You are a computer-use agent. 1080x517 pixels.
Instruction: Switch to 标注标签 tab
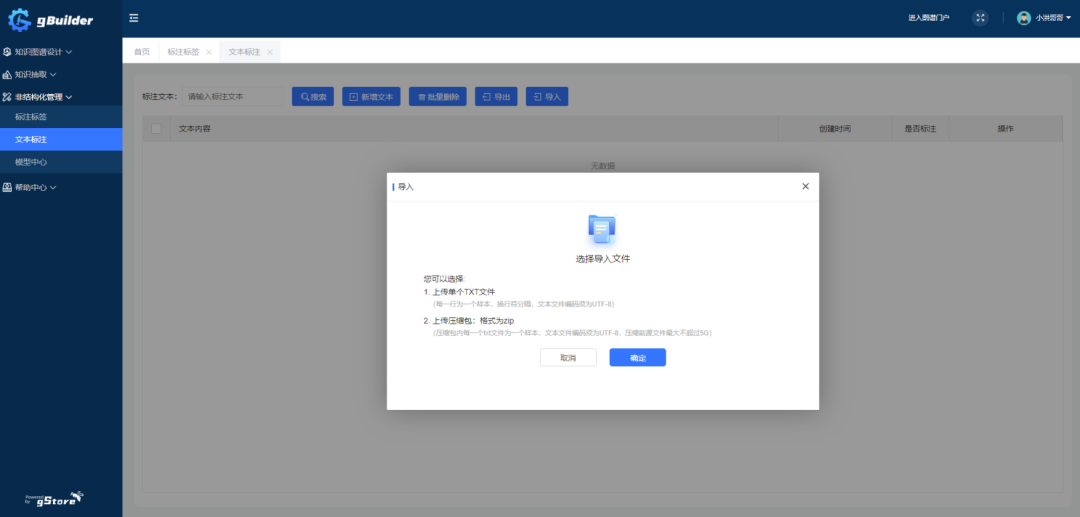[183, 52]
